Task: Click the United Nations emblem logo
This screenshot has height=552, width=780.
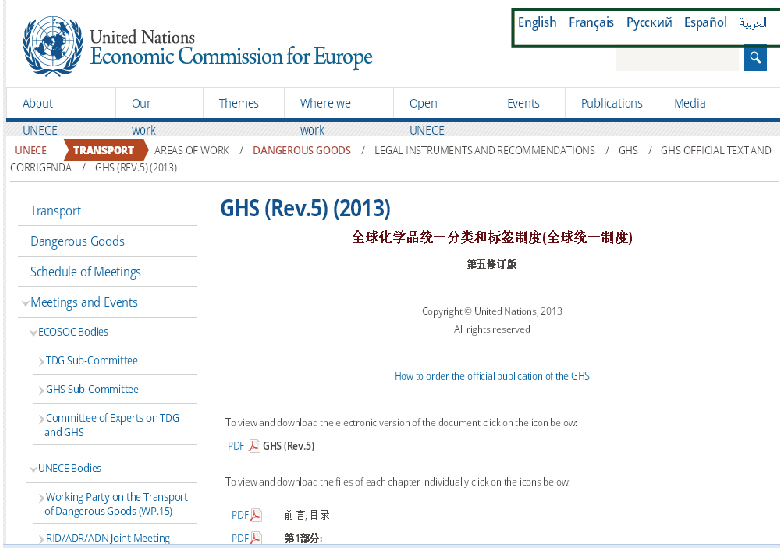Action: point(50,46)
